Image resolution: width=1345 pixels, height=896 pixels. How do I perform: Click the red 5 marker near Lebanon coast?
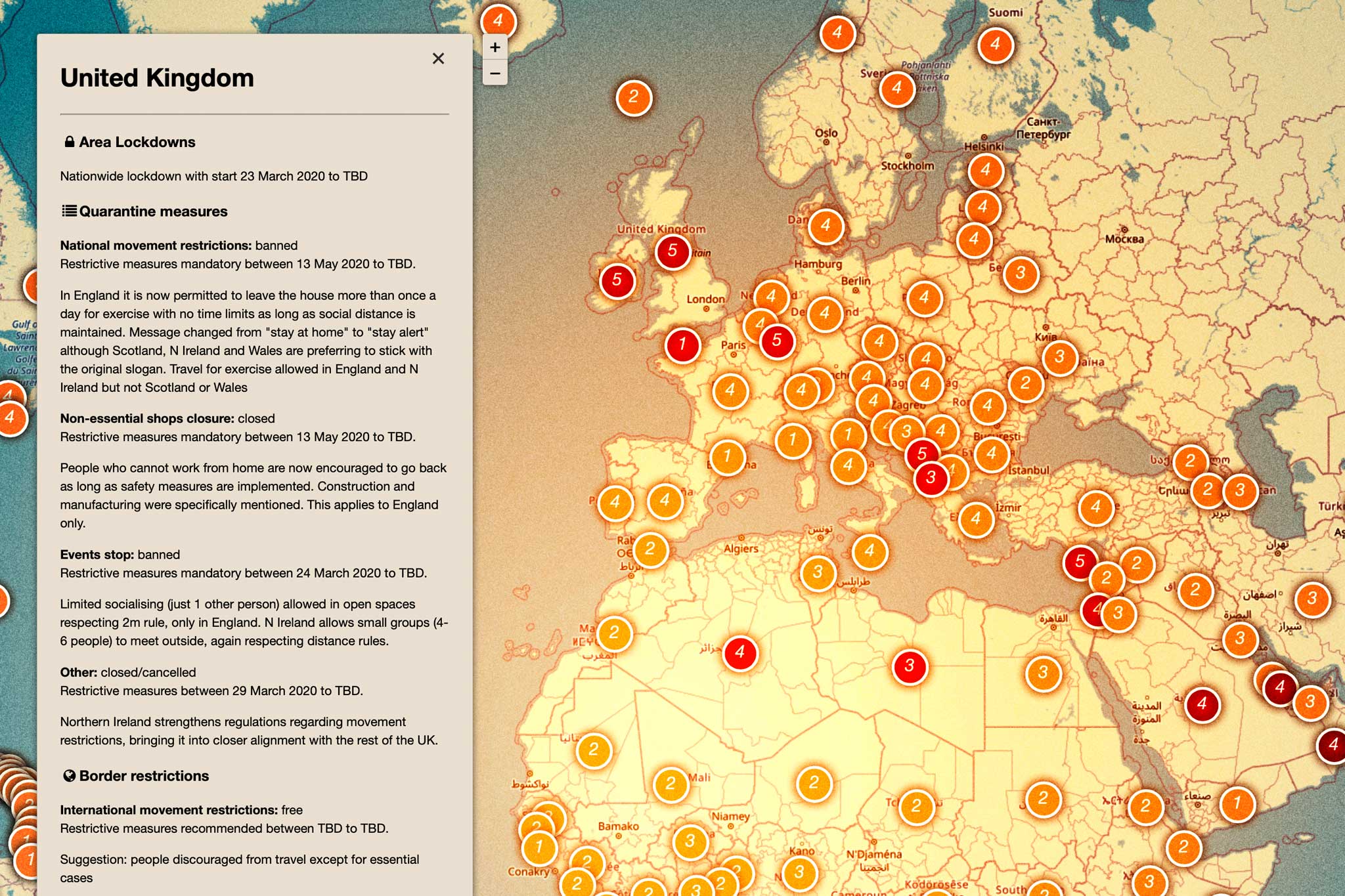1080,562
